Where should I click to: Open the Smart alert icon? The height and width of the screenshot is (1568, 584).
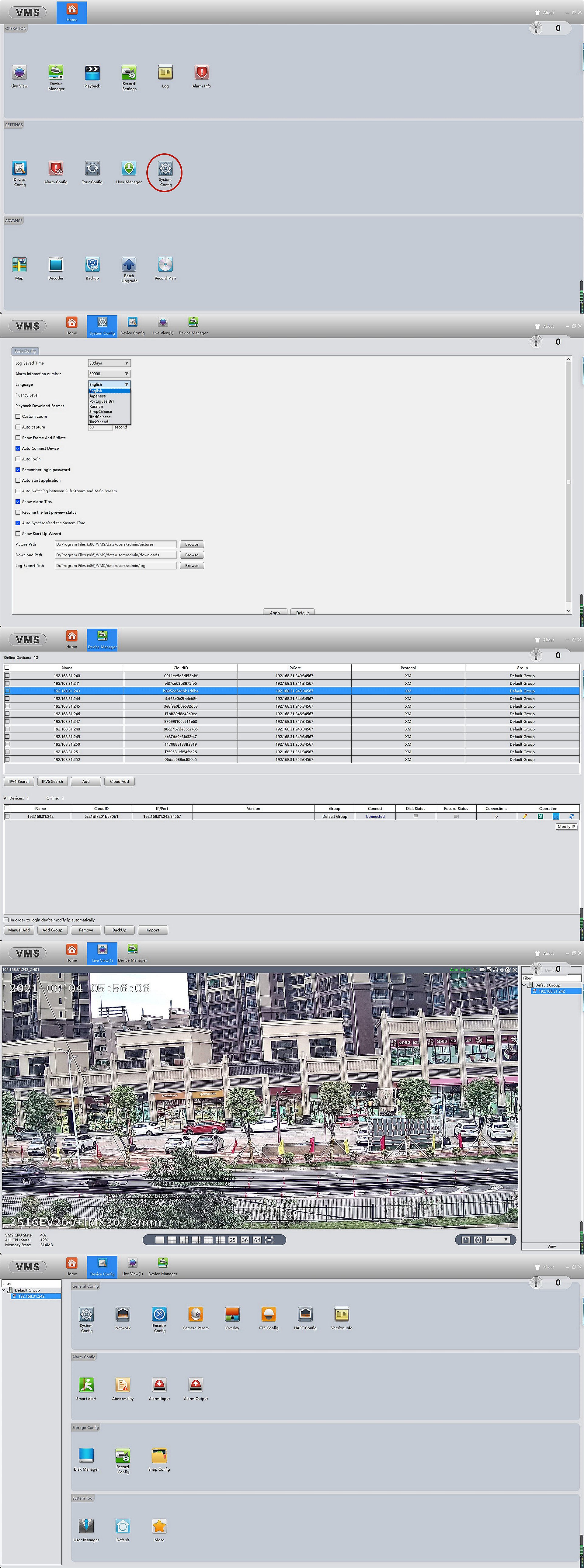[86, 1384]
